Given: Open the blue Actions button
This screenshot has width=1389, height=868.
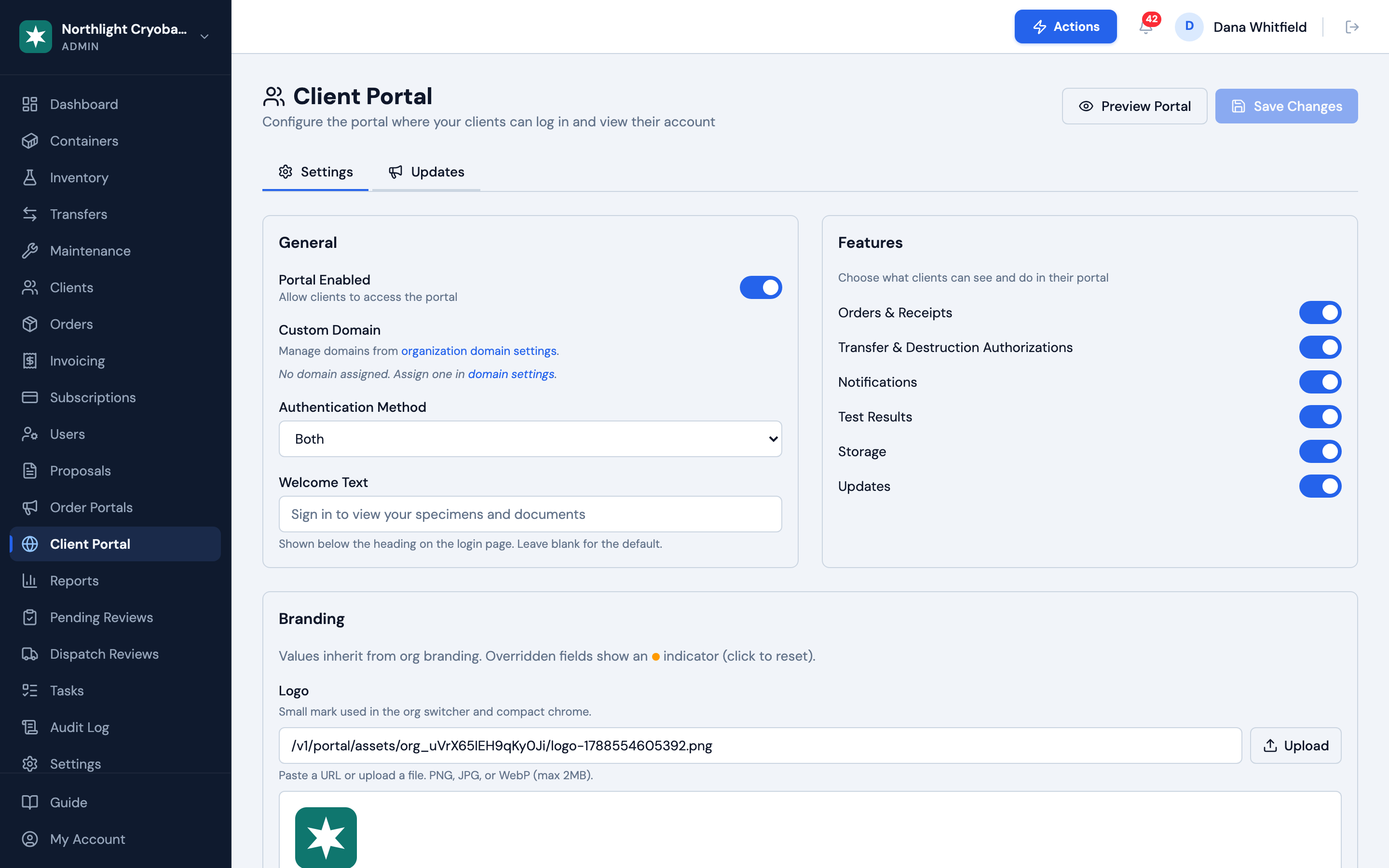Looking at the screenshot, I should click(1065, 27).
